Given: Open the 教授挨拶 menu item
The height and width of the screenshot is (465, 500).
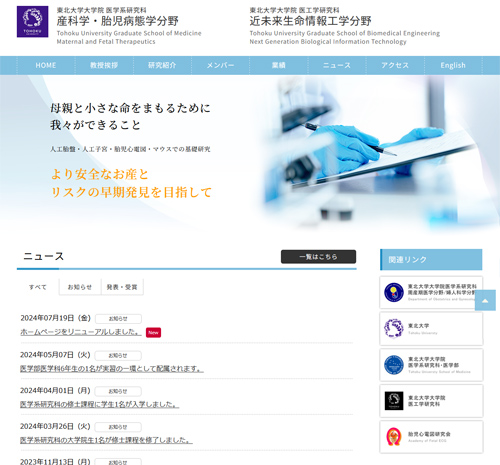Looking at the screenshot, I should (104, 65).
